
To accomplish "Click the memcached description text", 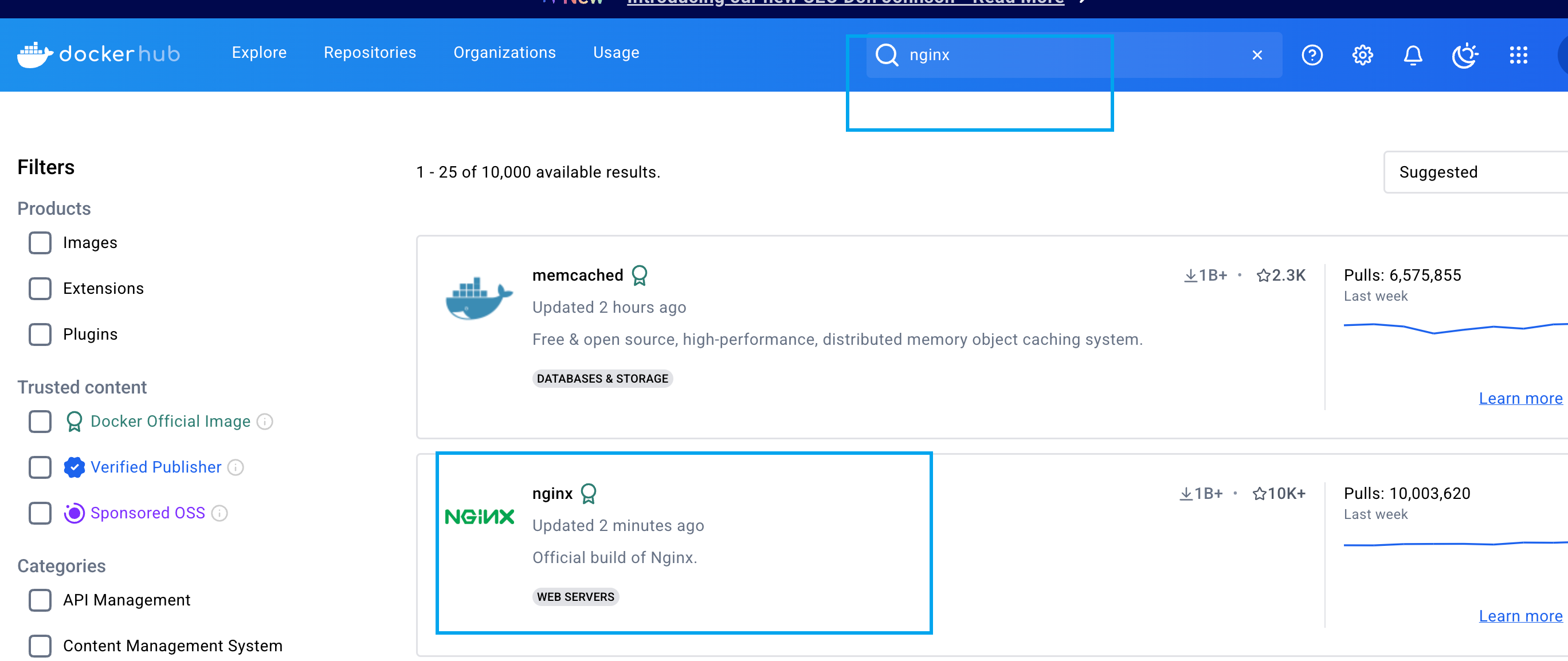I will 837,340.
